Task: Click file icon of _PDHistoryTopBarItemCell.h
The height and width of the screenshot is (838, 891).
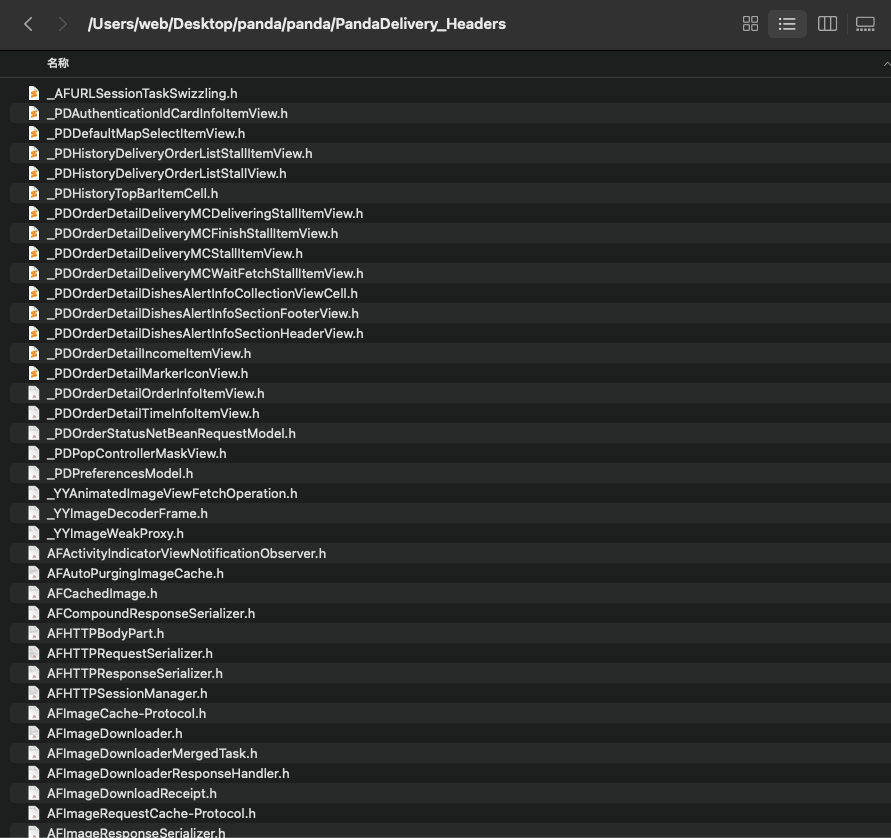Action: (x=34, y=193)
